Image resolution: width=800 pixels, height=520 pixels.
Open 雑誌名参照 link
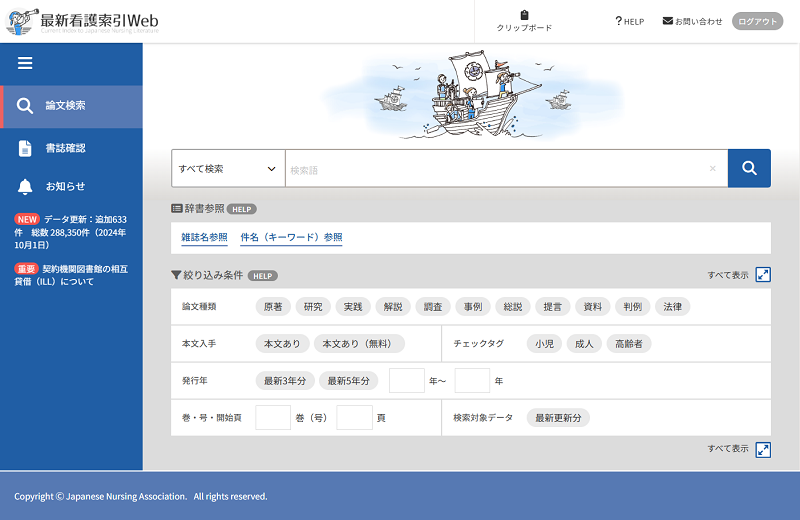(204, 237)
